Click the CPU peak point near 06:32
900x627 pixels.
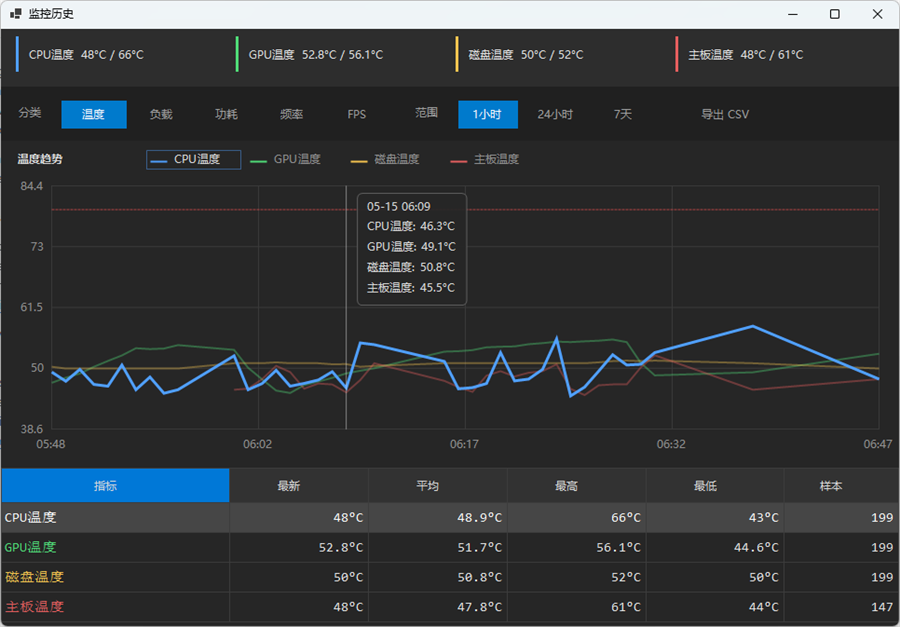coord(752,326)
